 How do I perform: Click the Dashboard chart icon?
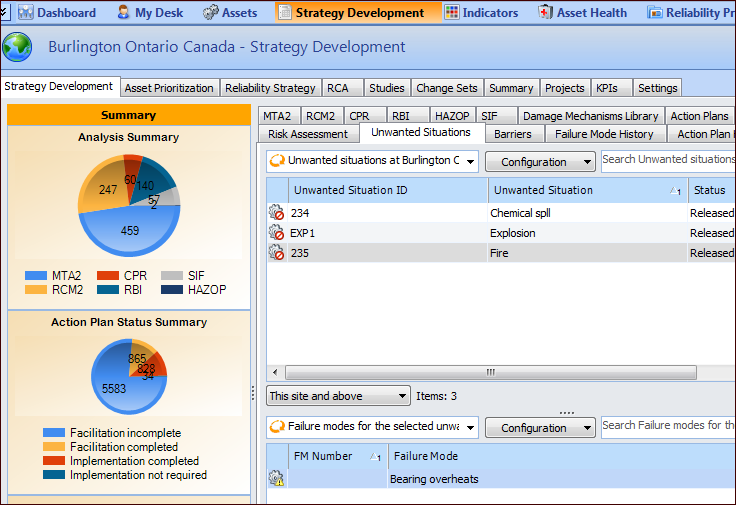pyautogui.click(x=24, y=13)
